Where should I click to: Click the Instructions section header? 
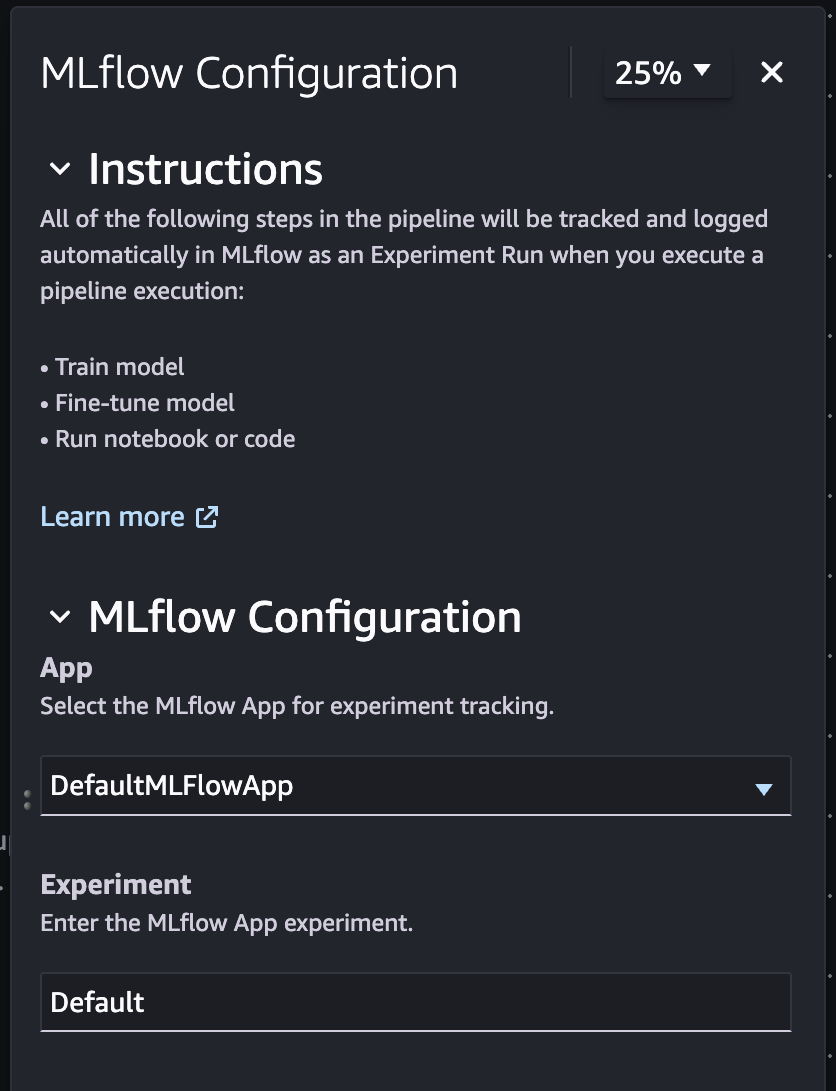click(x=206, y=170)
